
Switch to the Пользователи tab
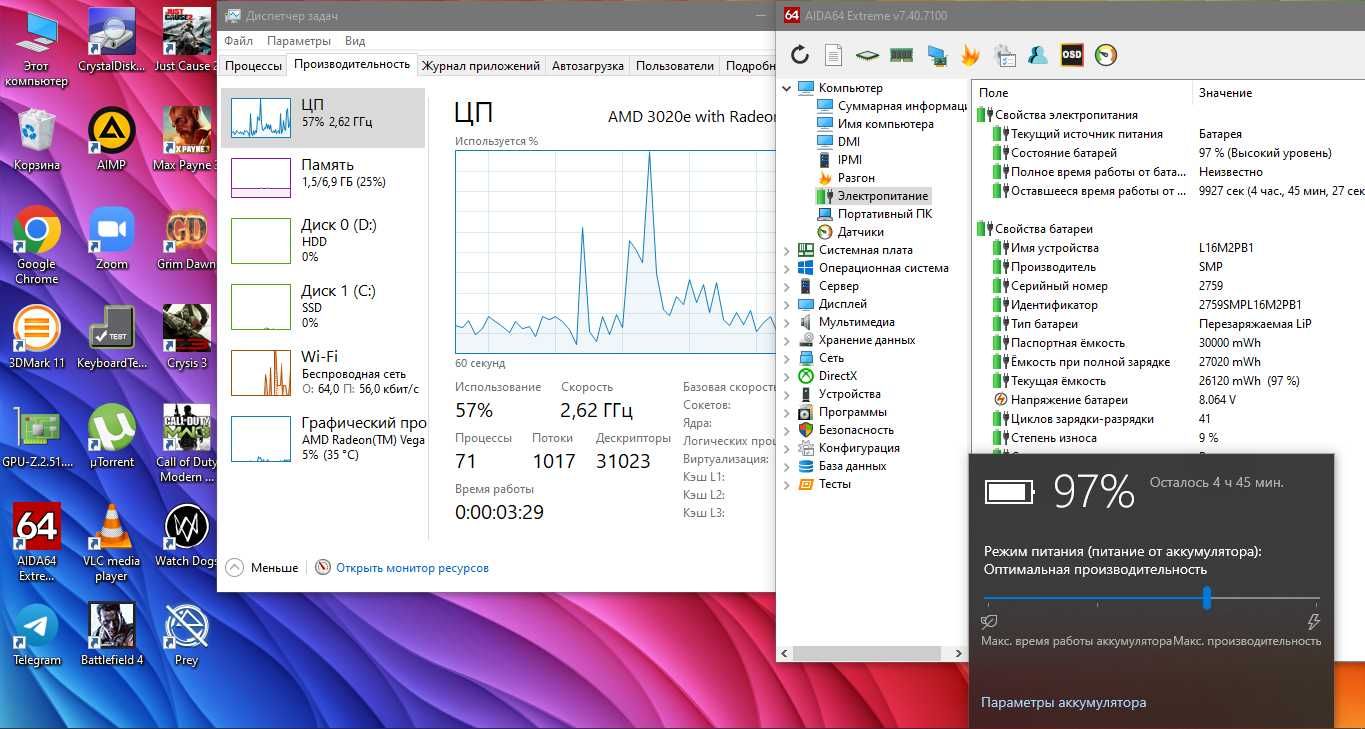[675, 66]
